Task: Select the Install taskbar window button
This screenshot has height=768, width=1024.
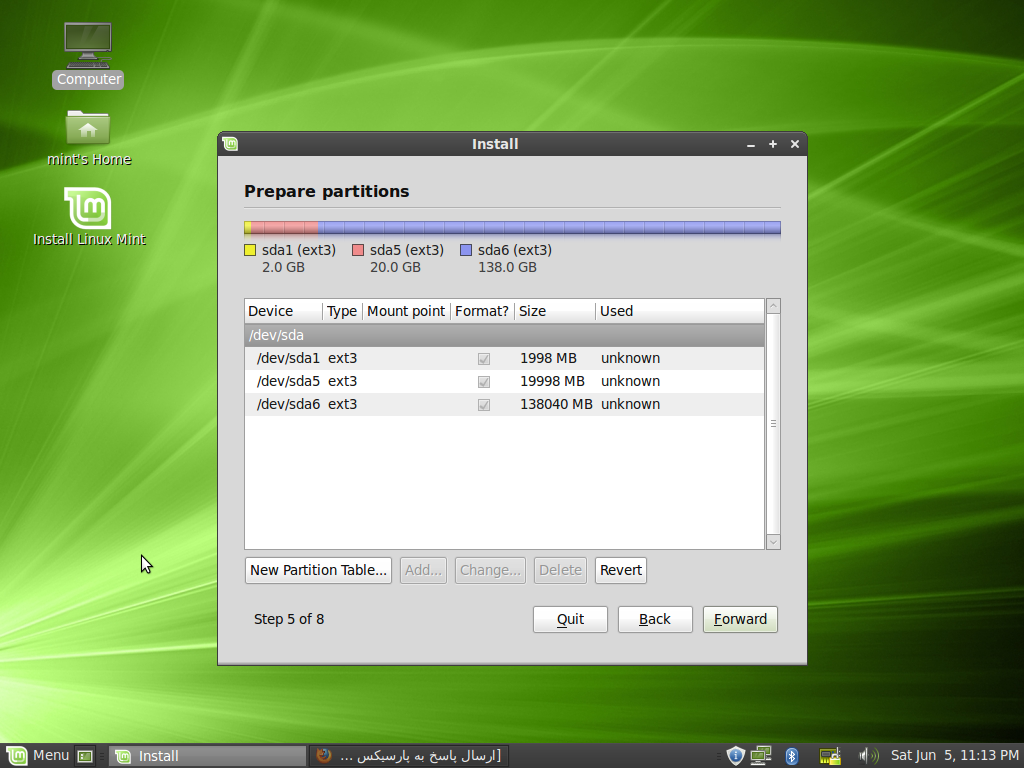Action: point(207,756)
